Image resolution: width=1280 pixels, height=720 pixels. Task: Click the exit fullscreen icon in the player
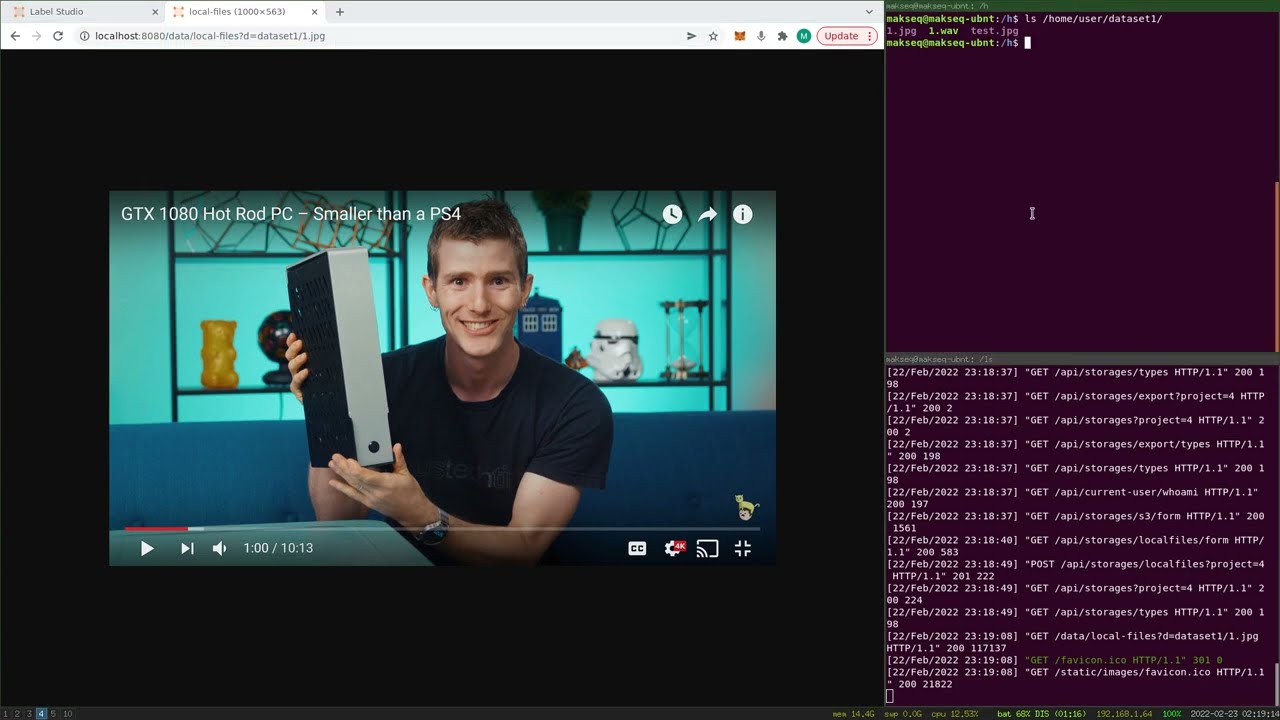(x=742, y=548)
